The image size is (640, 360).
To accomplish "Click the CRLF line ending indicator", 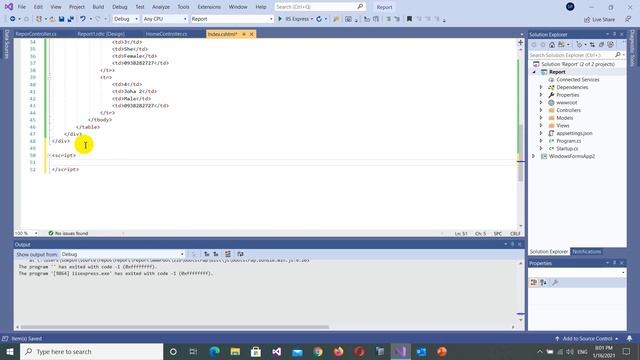I will [x=515, y=233].
